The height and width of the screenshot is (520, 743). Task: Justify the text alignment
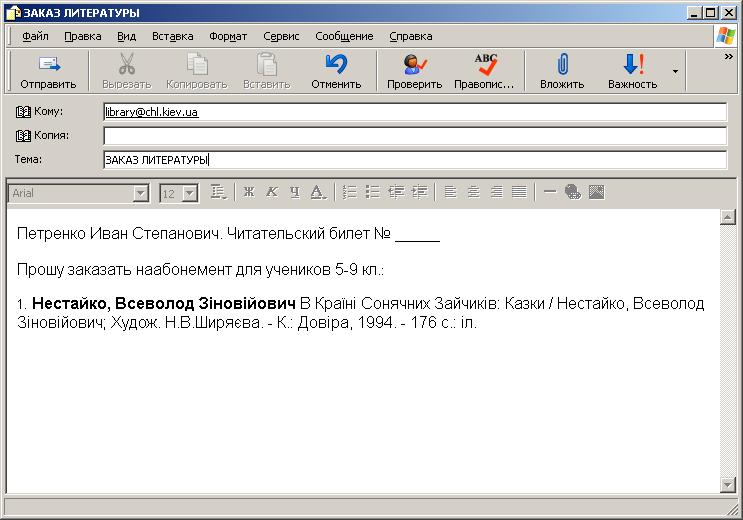[519, 192]
